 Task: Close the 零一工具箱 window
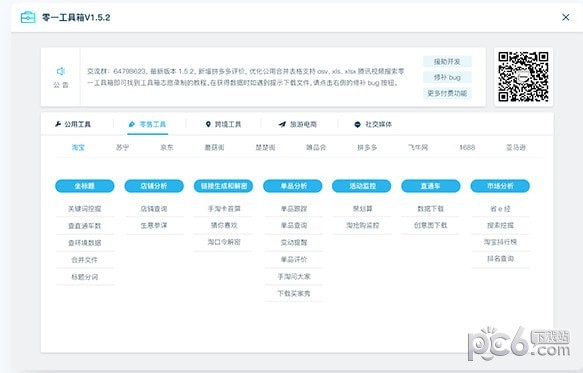pos(566,17)
